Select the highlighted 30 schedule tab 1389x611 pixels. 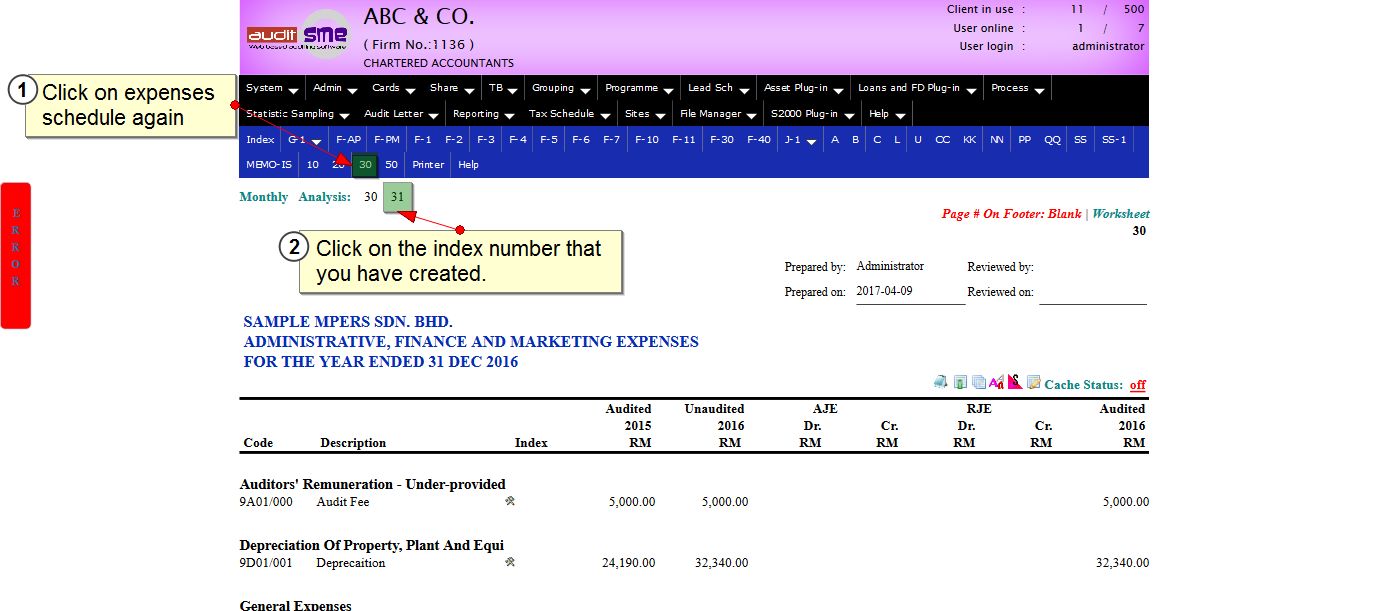(x=365, y=165)
